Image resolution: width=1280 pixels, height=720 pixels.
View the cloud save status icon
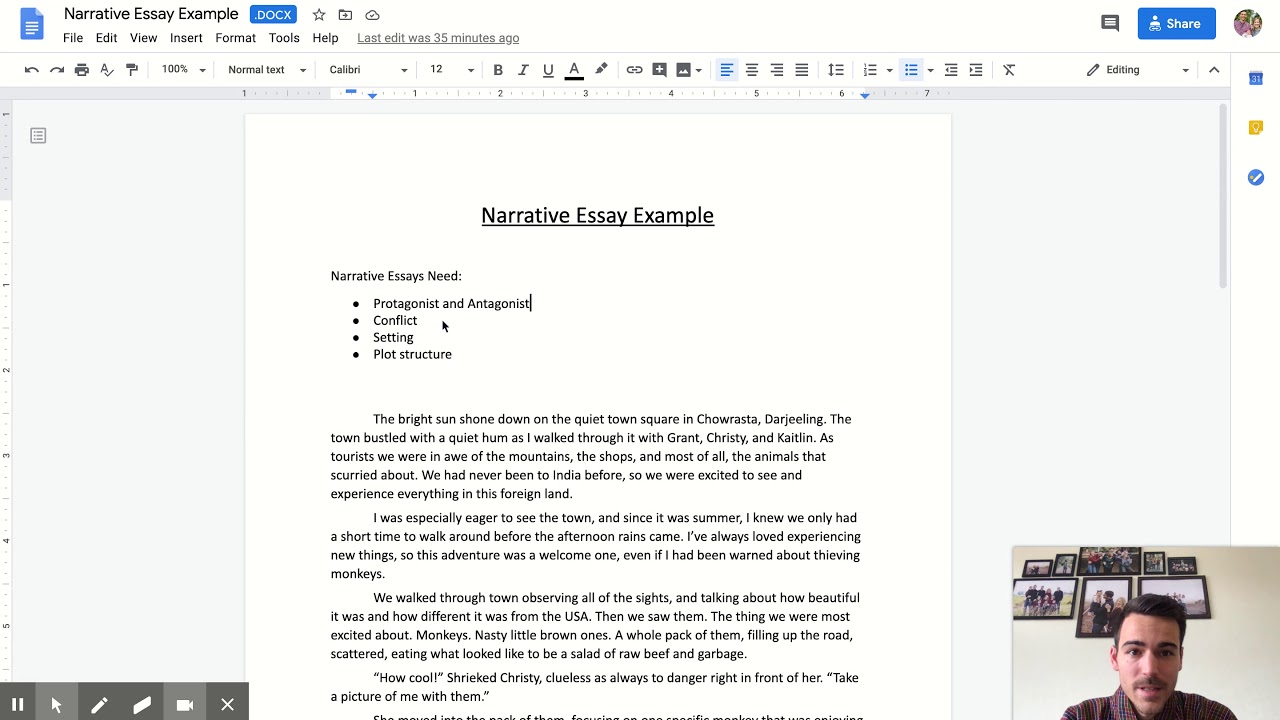[x=372, y=15]
